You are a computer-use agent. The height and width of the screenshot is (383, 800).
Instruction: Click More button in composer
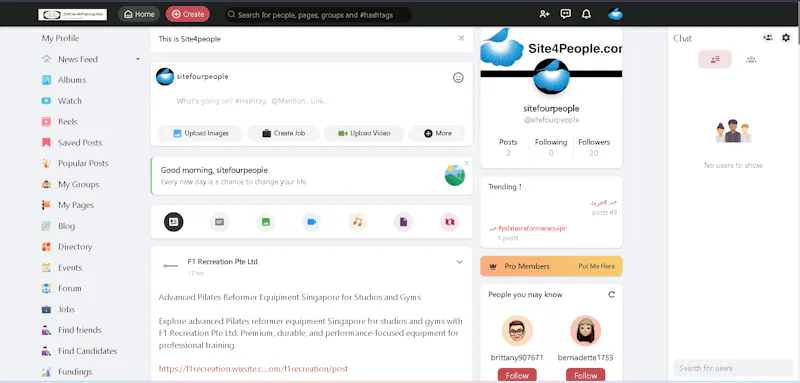(x=437, y=133)
